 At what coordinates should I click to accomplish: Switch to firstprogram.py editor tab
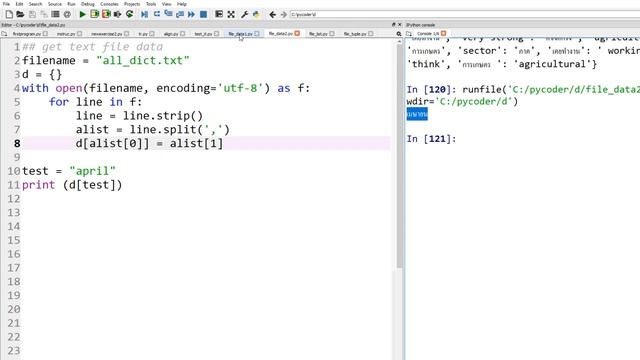click(x=27, y=34)
